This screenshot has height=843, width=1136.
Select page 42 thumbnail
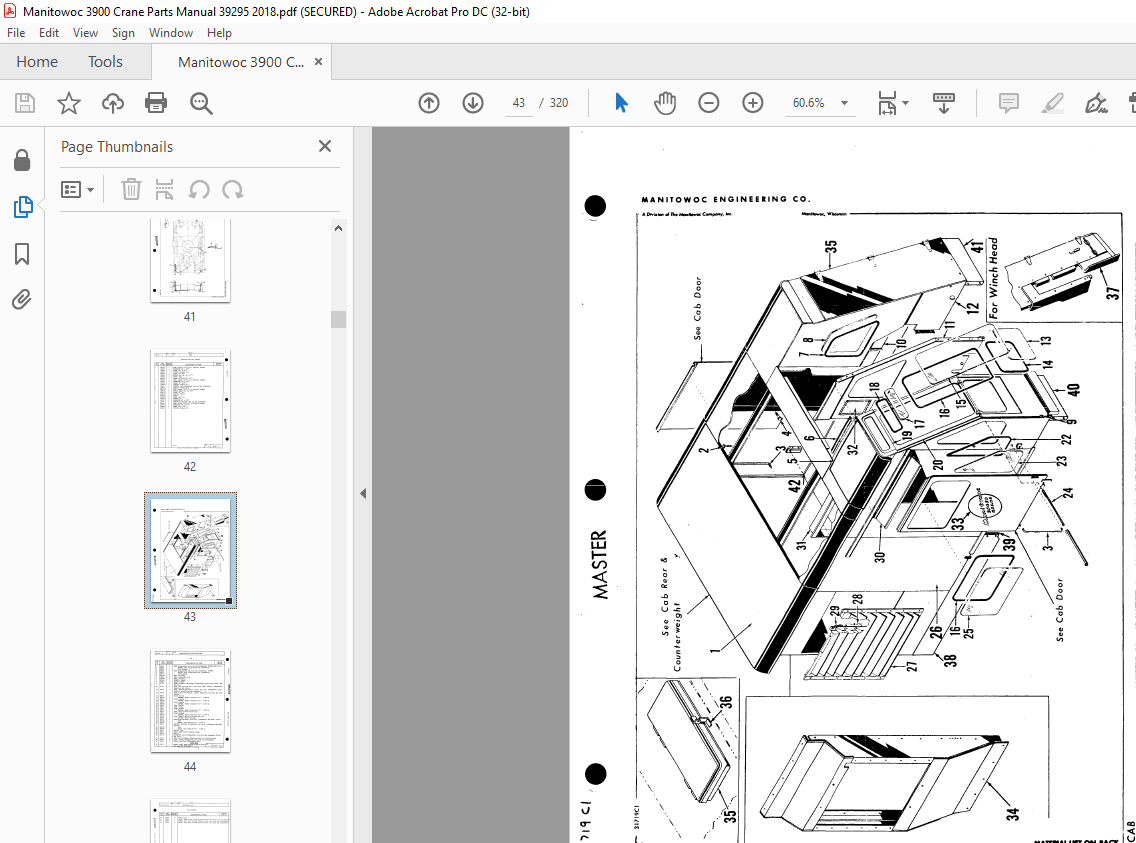click(190, 400)
